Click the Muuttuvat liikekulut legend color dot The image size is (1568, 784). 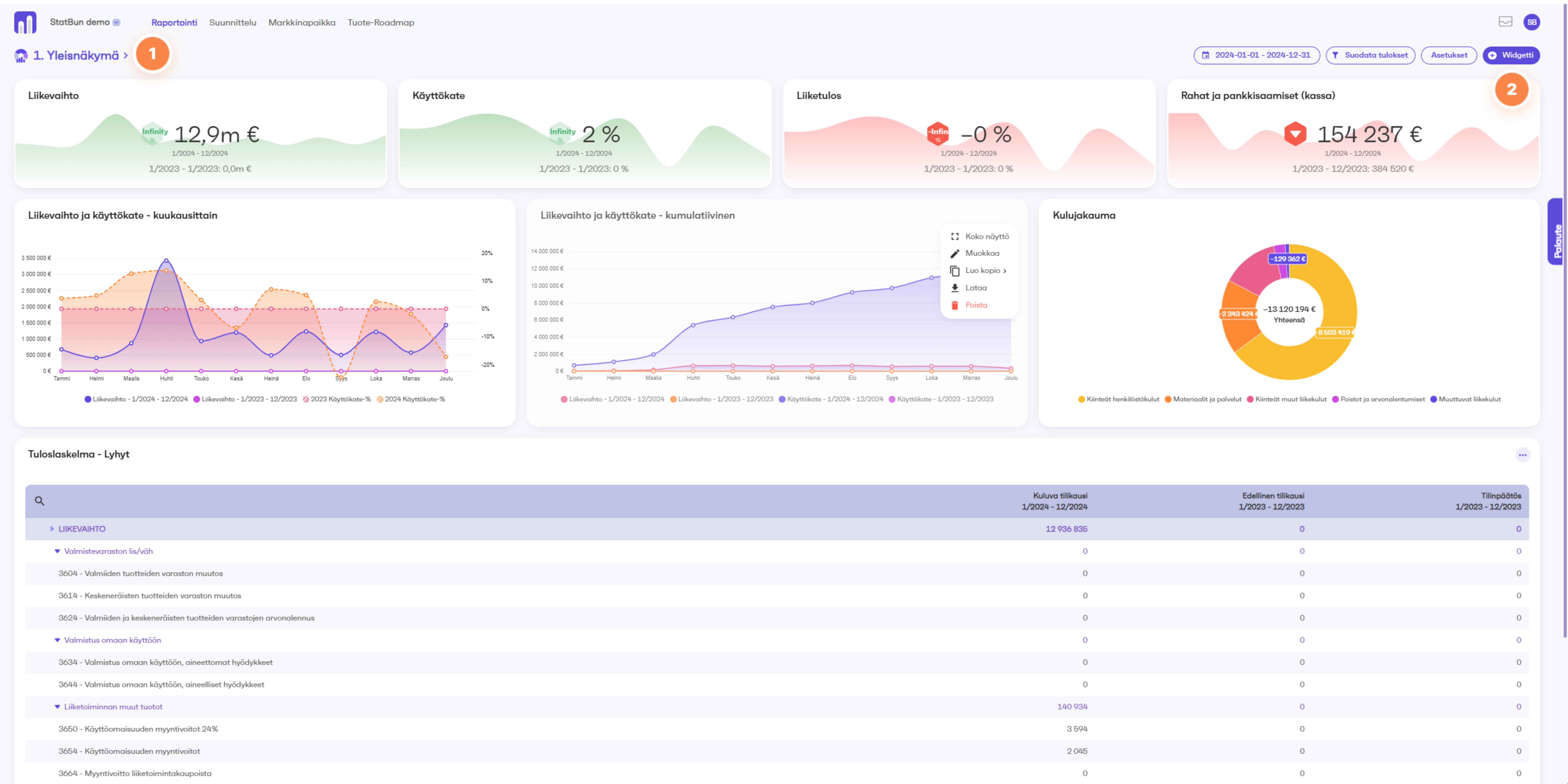(1433, 399)
